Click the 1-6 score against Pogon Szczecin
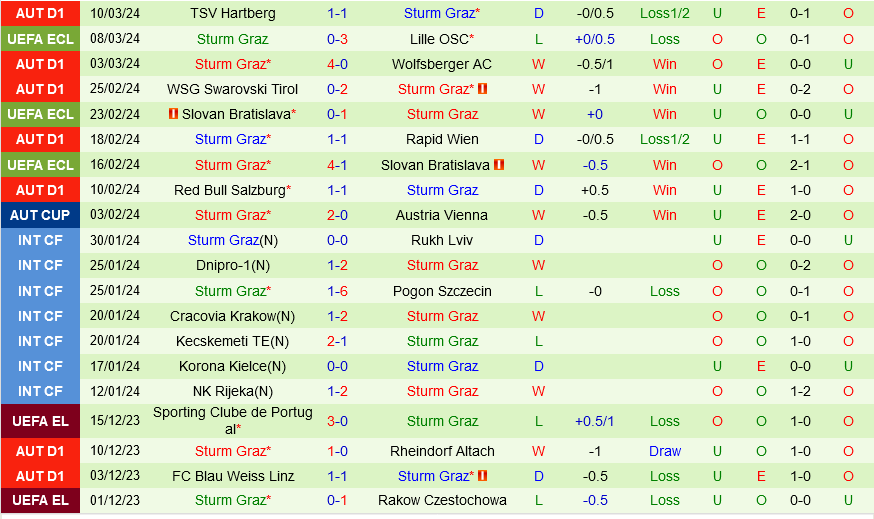Viewport: 874px width, 519px height. 337,291
